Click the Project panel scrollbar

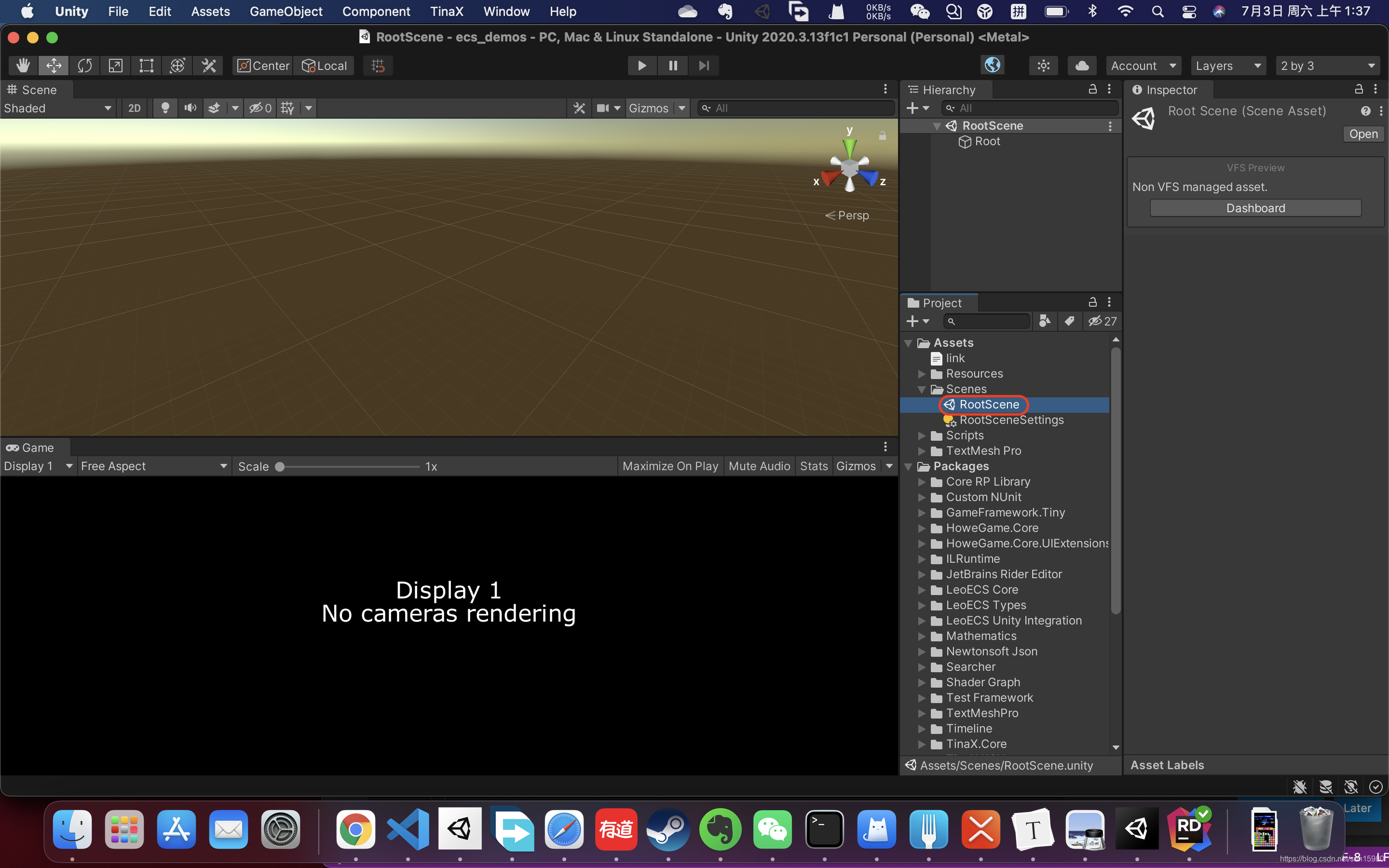tap(1115, 480)
